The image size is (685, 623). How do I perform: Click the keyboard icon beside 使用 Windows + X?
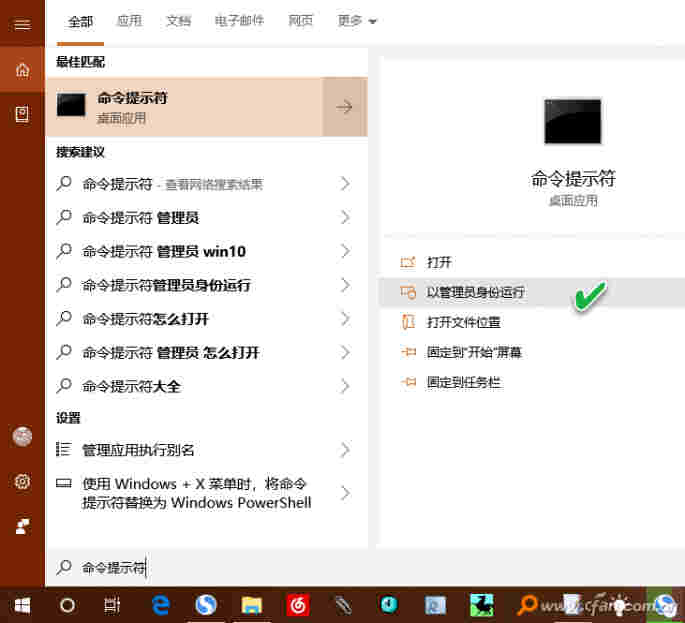tap(64, 483)
